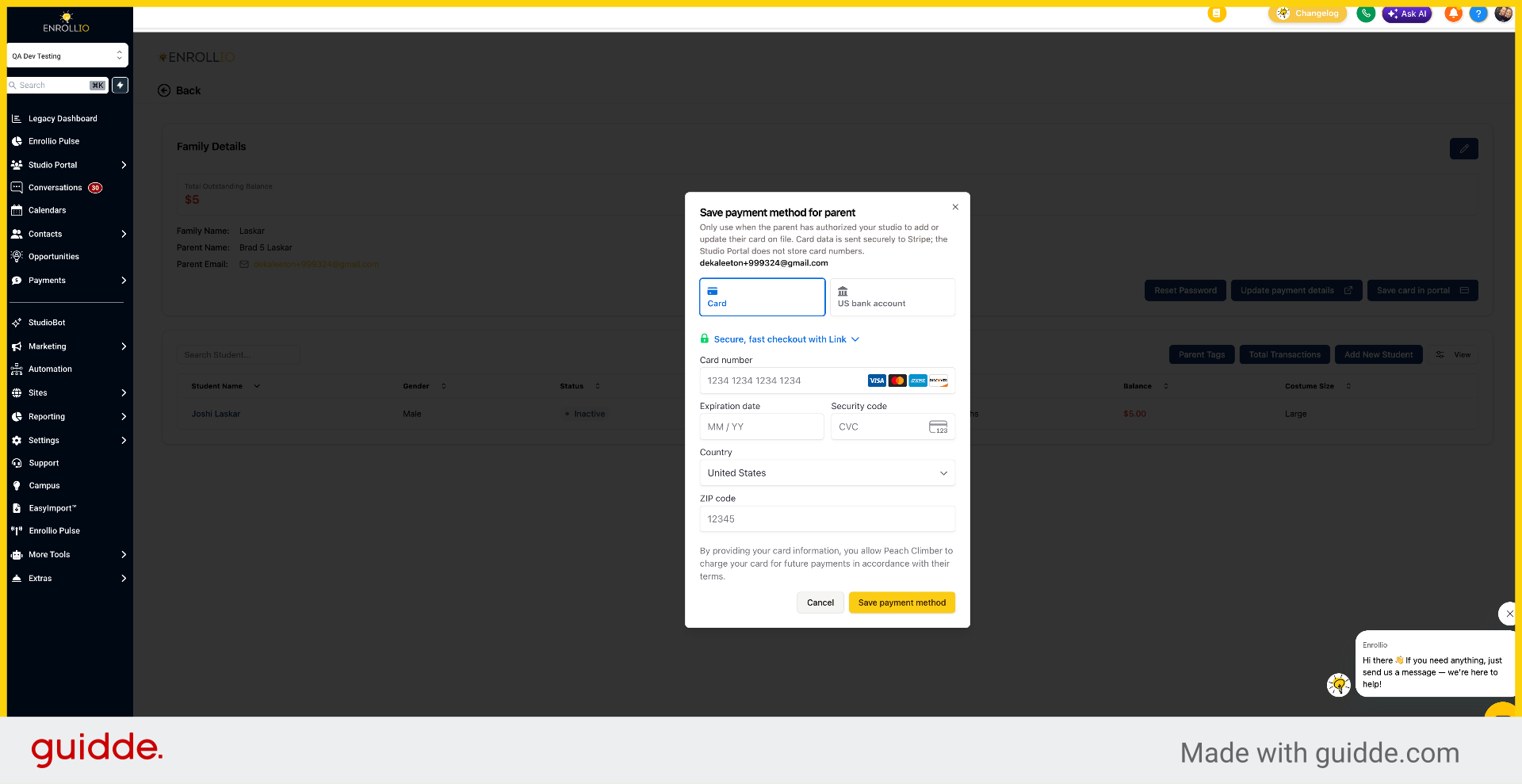This screenshot has width=1522, height=784.
Task: Click the Campus lightbulb icon
Action: 17,485
